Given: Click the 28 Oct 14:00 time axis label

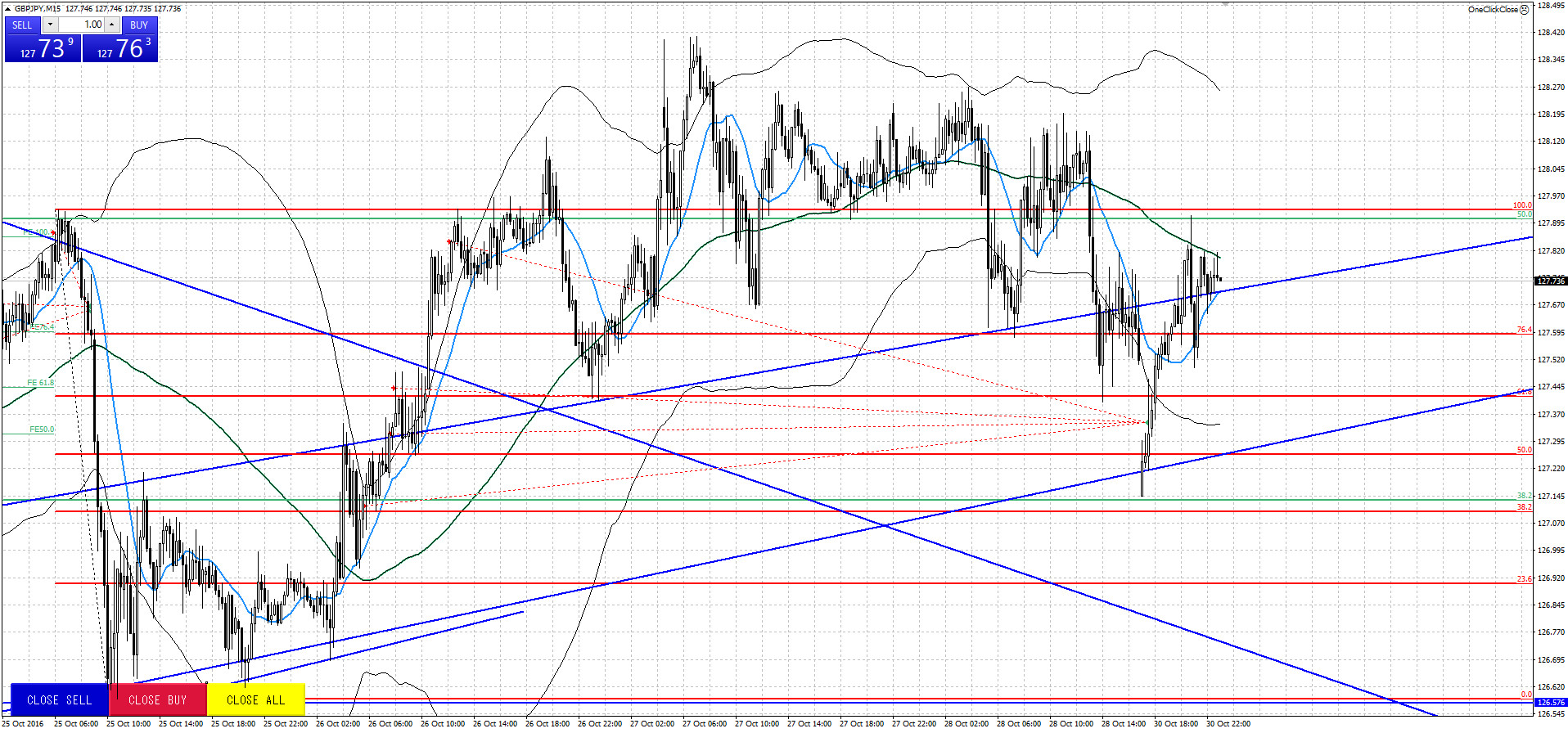Looking at the screenshot, I should coord(1124,723).
